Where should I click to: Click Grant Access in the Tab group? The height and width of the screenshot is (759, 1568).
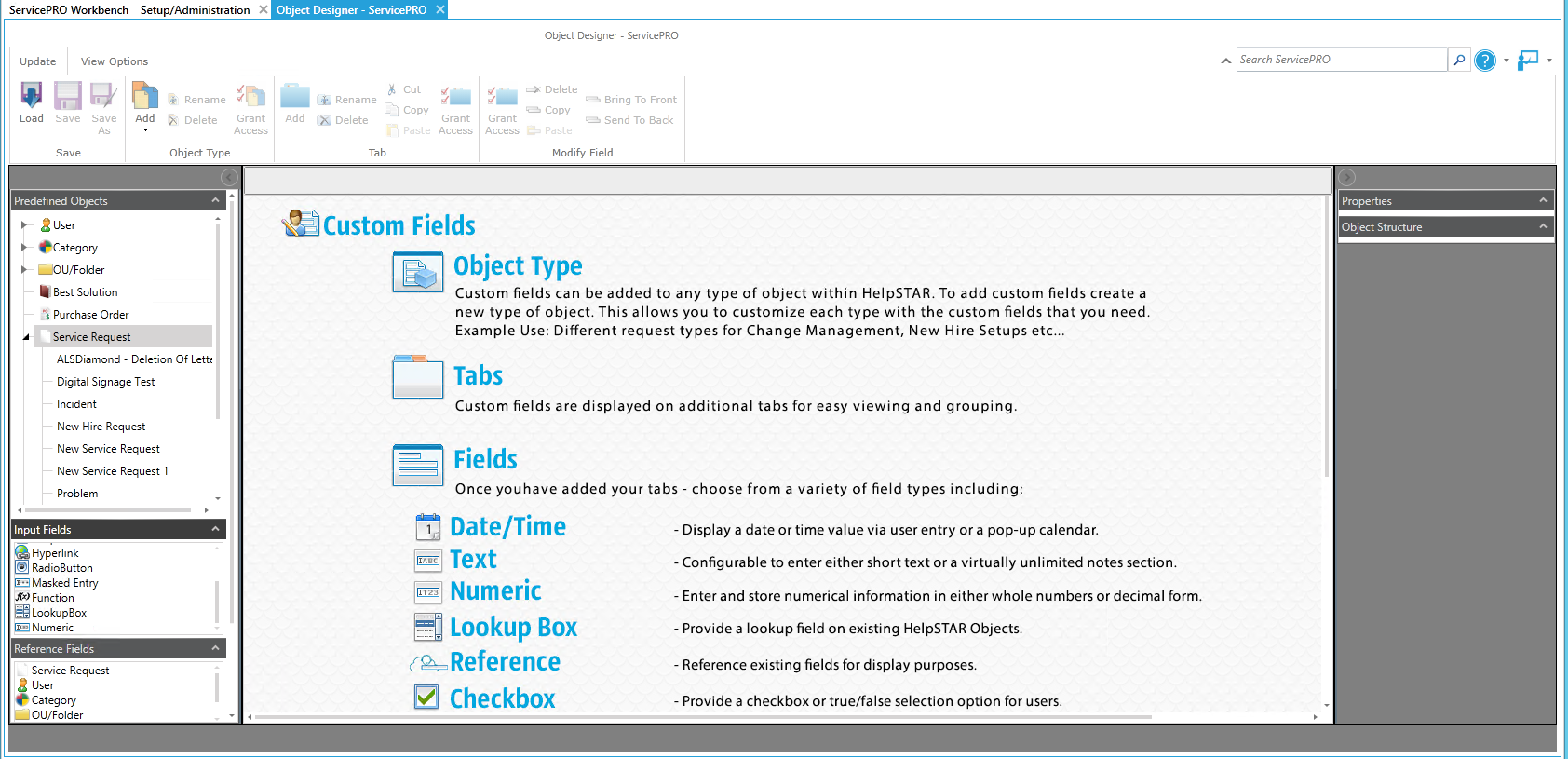tap(455, 109)
